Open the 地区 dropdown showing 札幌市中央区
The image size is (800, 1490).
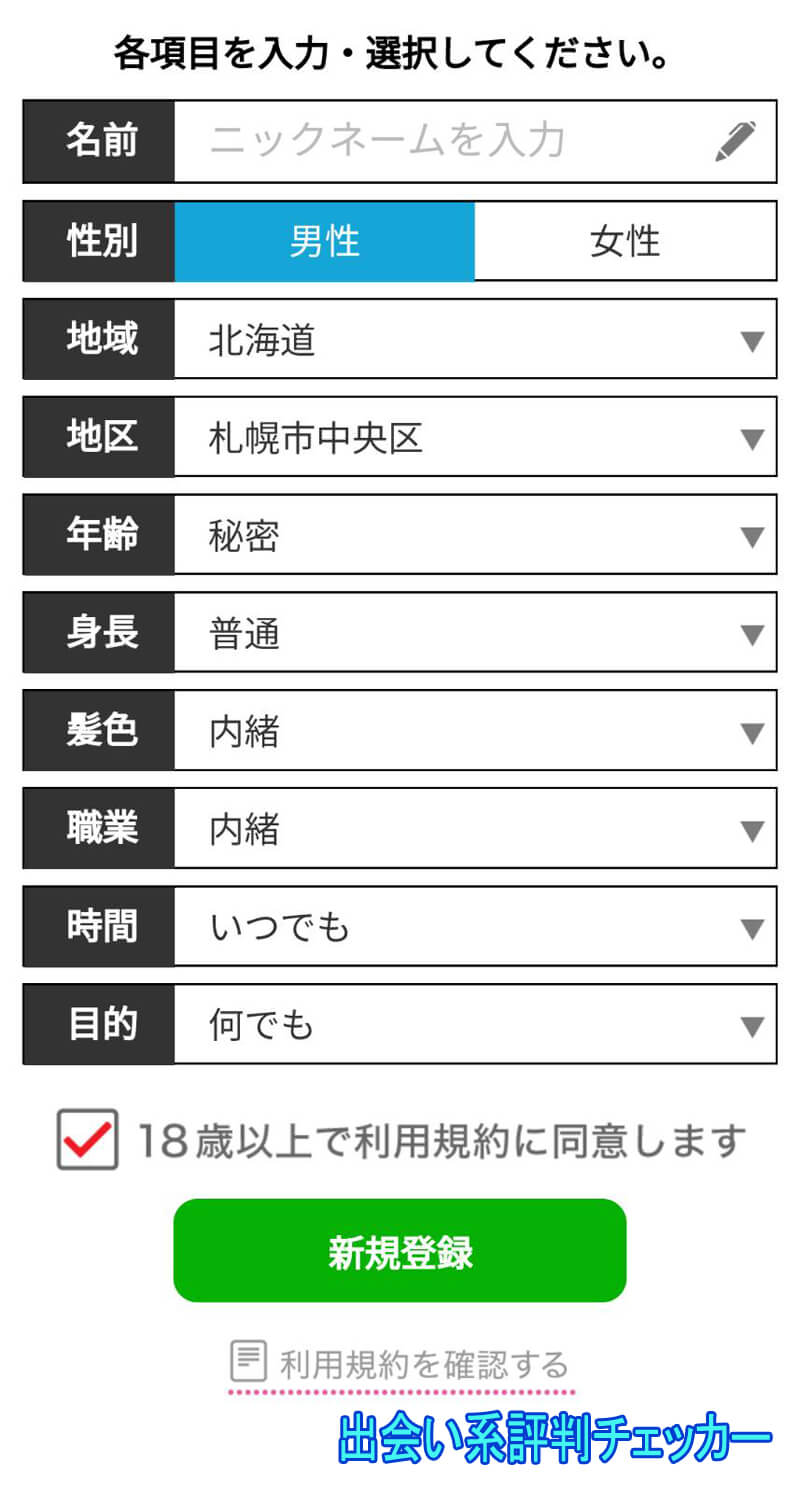pyautogui.click(x=475, y=438)
